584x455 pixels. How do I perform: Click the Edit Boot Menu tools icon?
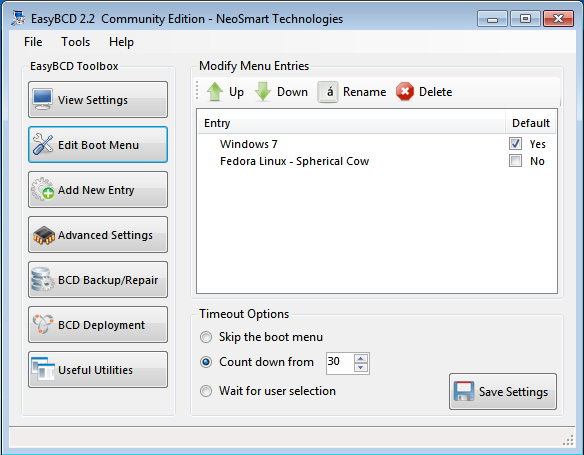42,144
